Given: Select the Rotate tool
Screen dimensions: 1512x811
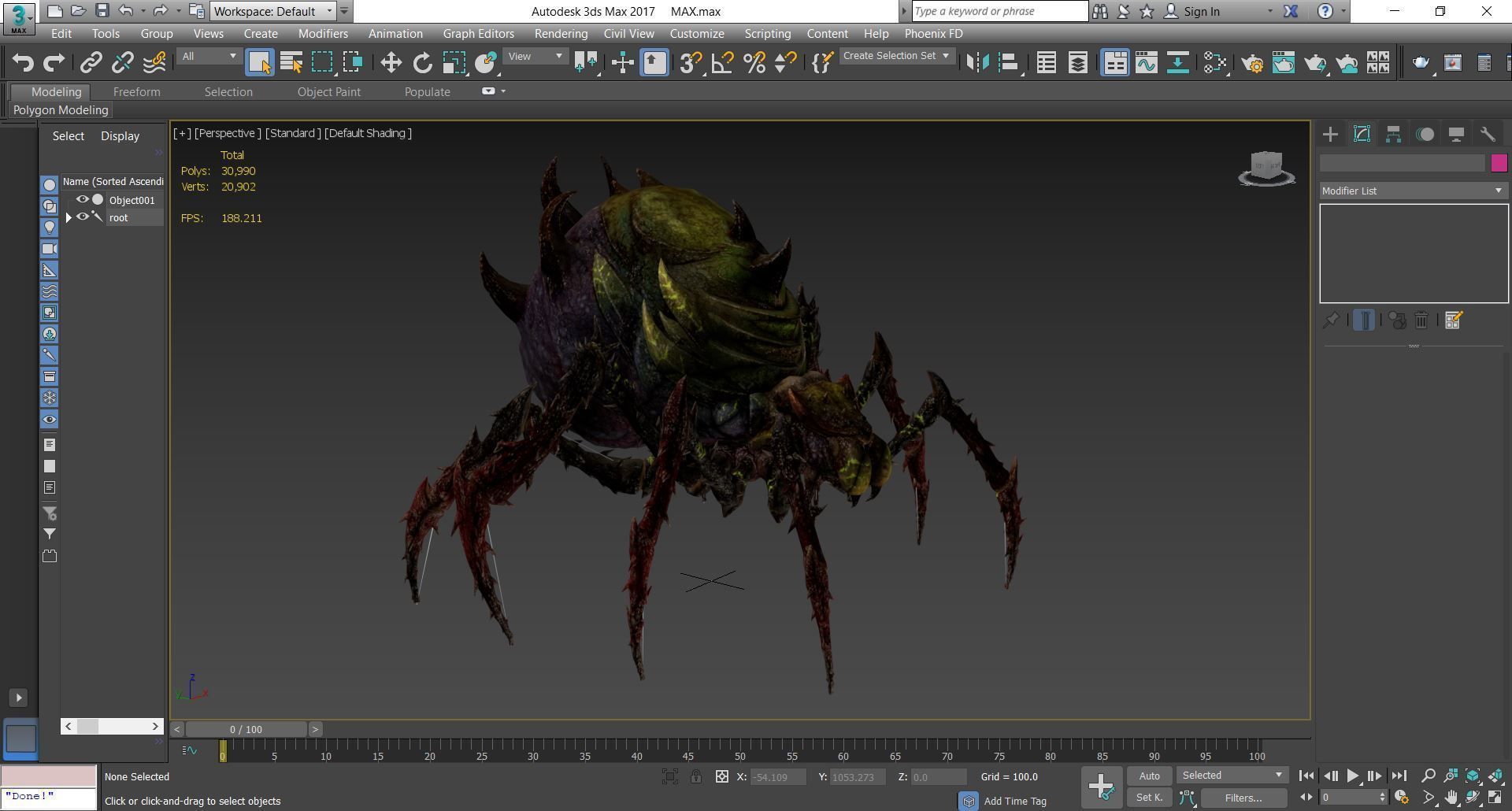Looking at the screenshot, I should pos(423,63).
